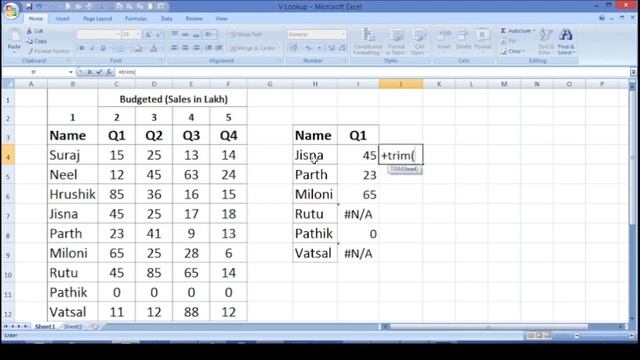Image resolution: width=640 pixels, height=360 pixels.
Task: Open Cell Styles gallery
Action: 418,41
